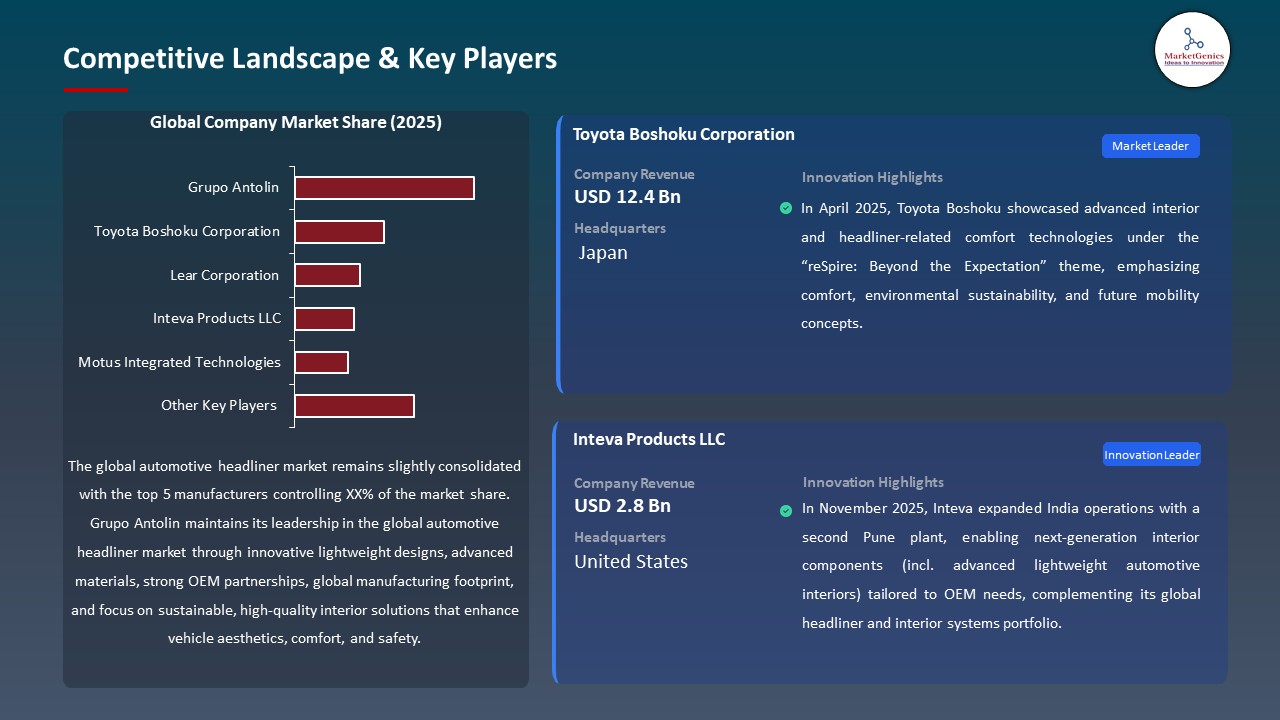Click the chart title 'Global Company Market Share (2025)'

pos(296,123)
